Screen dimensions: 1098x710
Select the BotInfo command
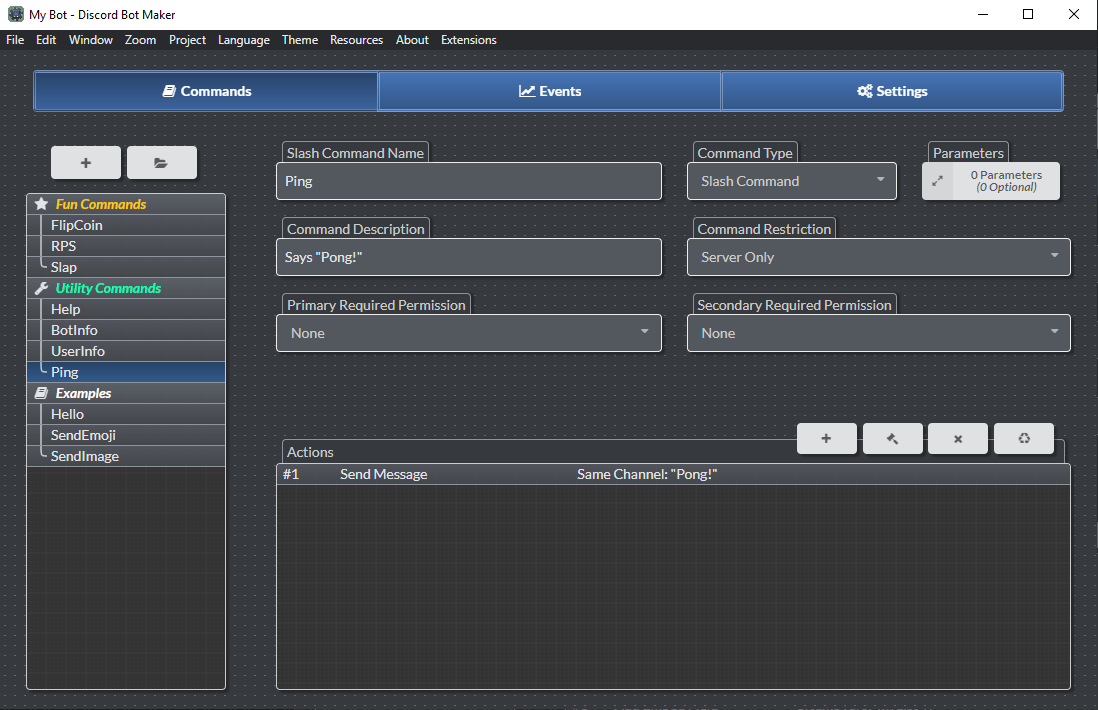tap(126, 330)
